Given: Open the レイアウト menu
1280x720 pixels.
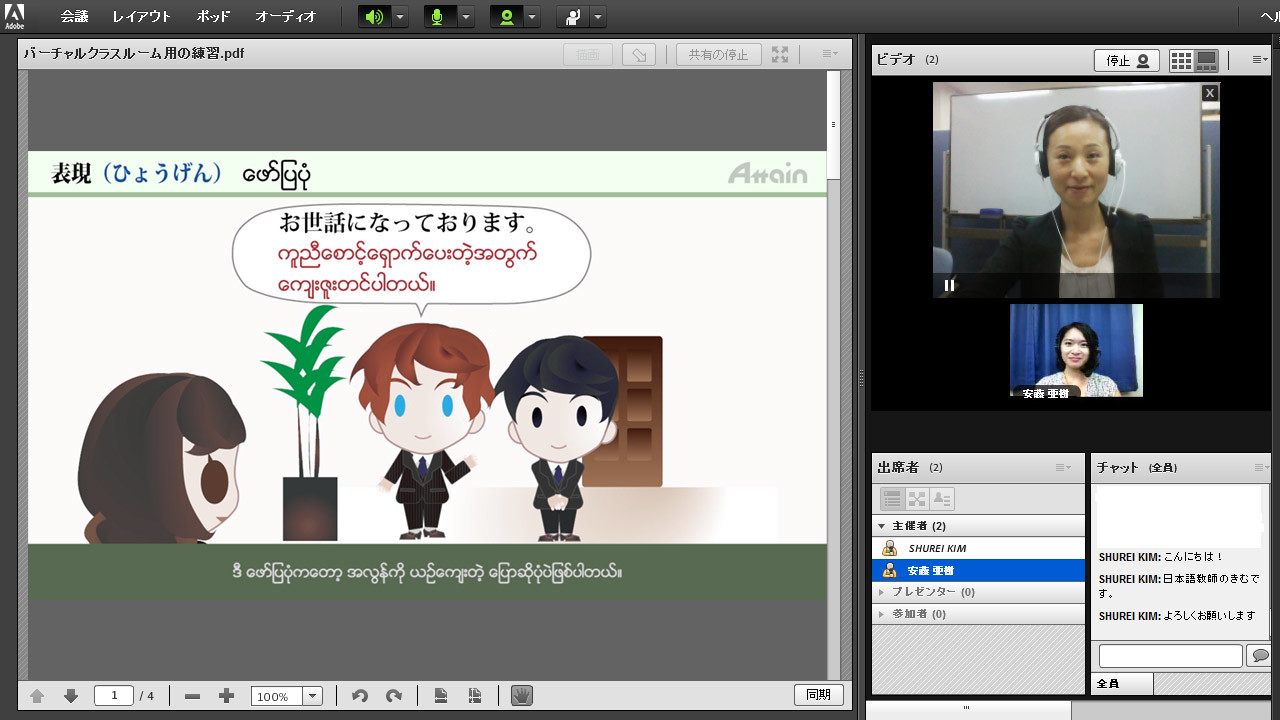Looking at the screenshot, I should (141, 17).
